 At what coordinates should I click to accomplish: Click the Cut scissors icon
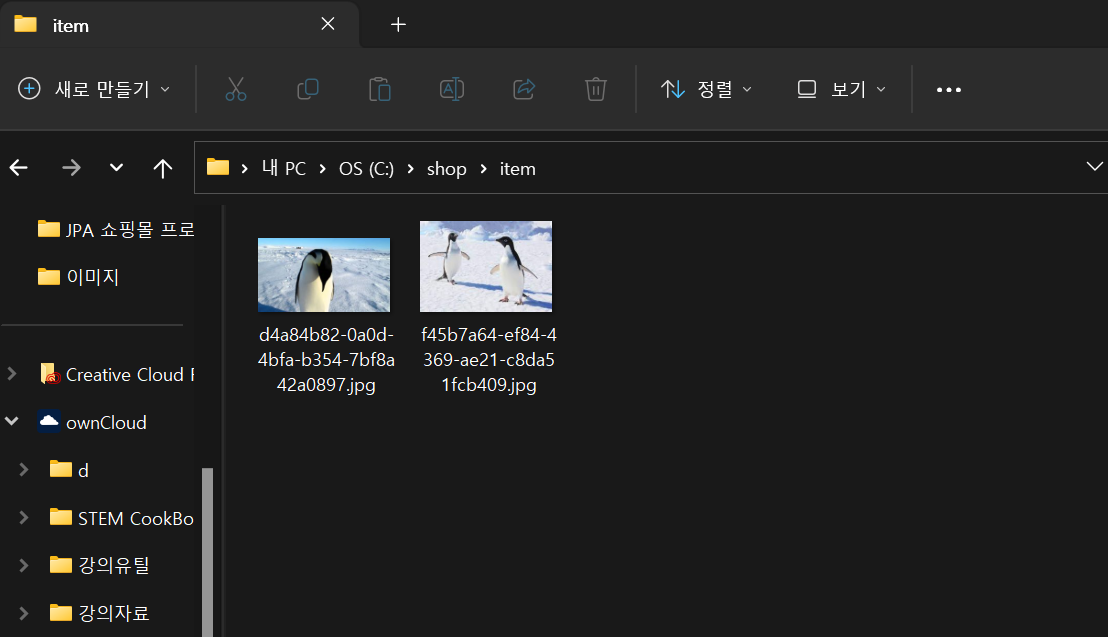point(236,89)
